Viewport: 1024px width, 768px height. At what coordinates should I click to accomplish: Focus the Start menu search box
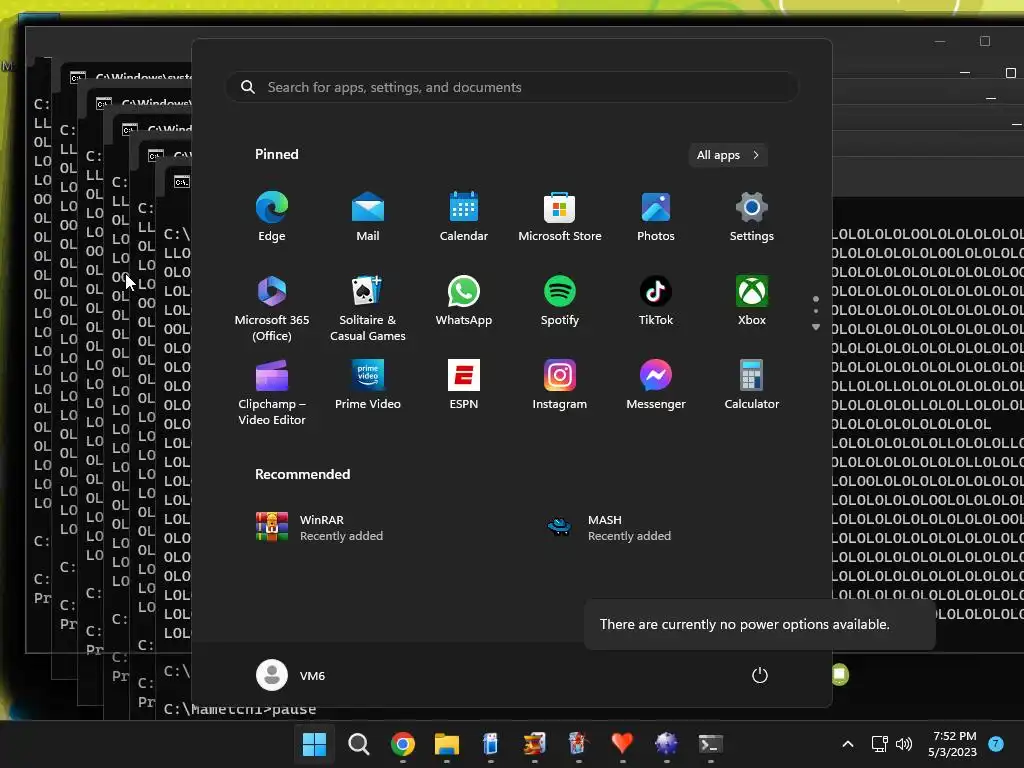[x=512, y=87]
